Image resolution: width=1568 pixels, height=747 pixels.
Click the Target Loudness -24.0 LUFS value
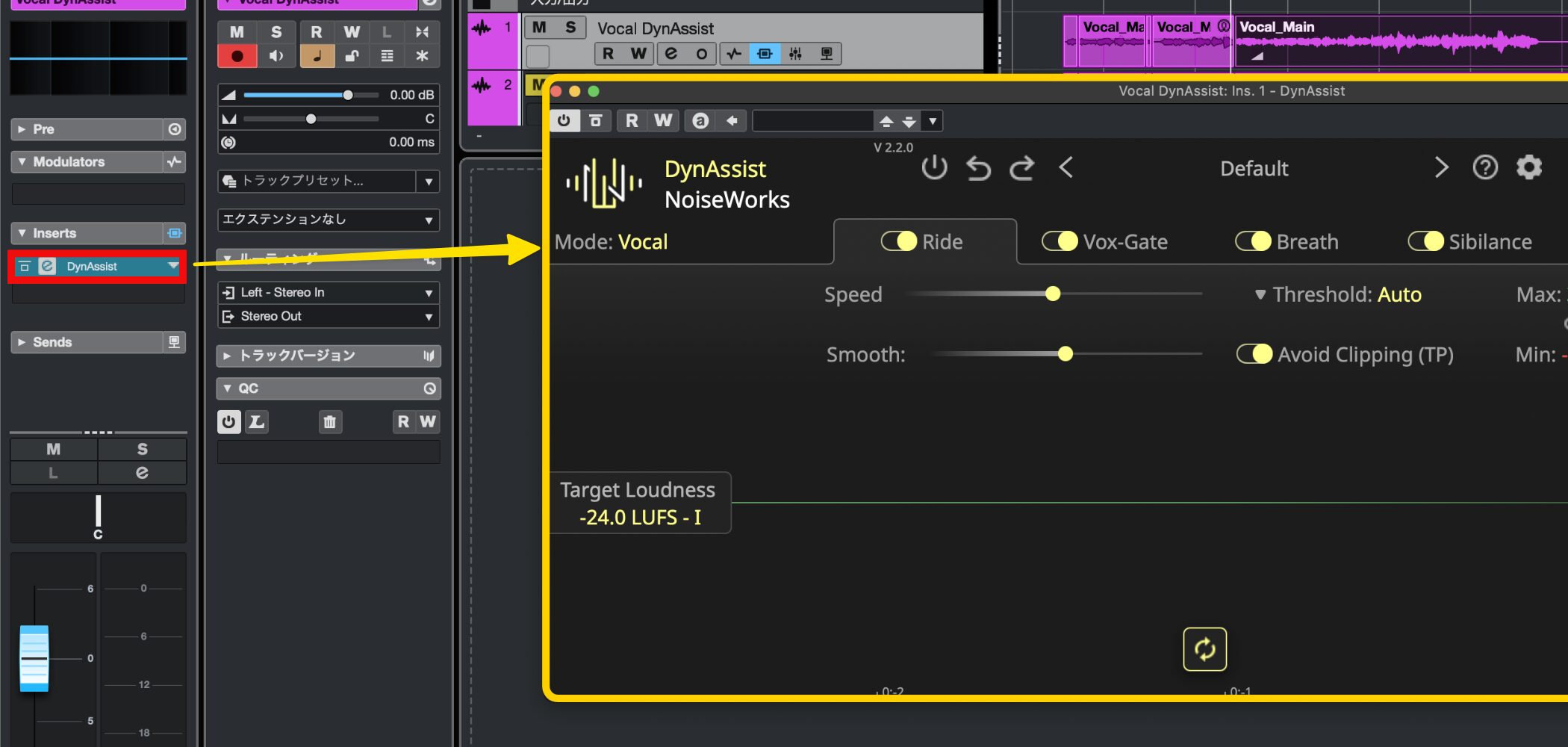pyautogui.click(x=640, y=517)
